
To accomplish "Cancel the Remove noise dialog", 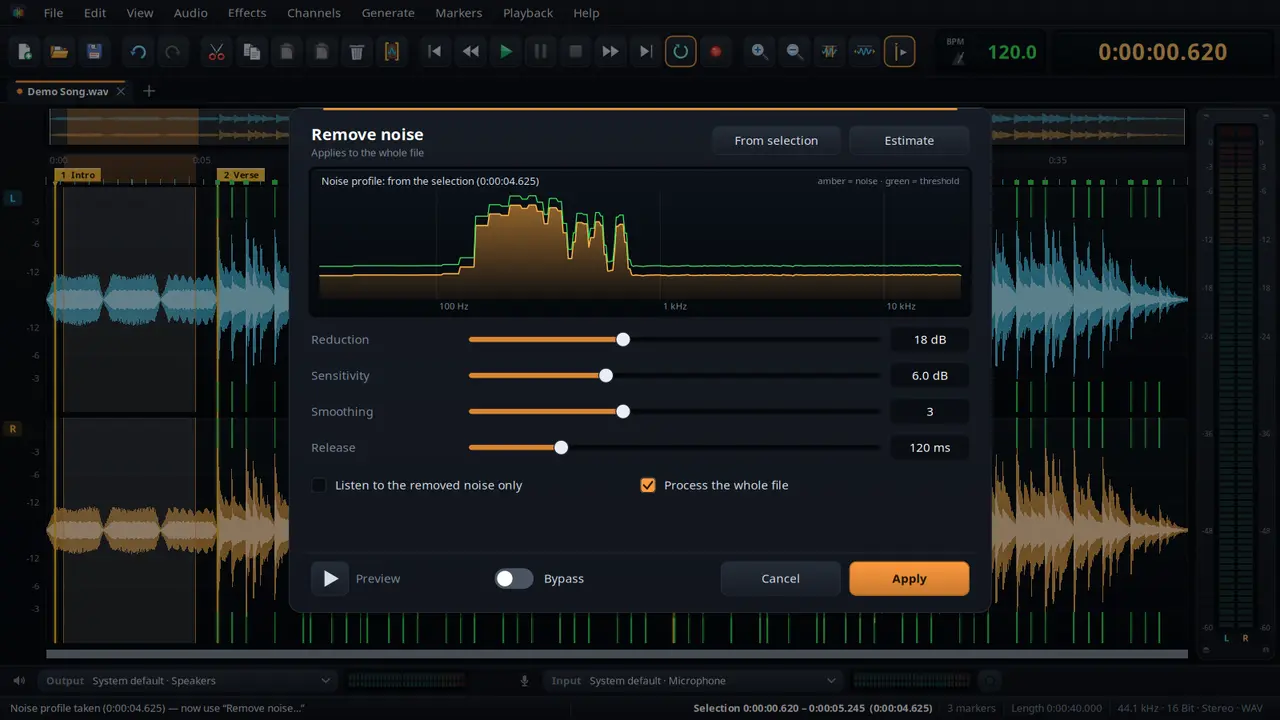I will (780, 579).
